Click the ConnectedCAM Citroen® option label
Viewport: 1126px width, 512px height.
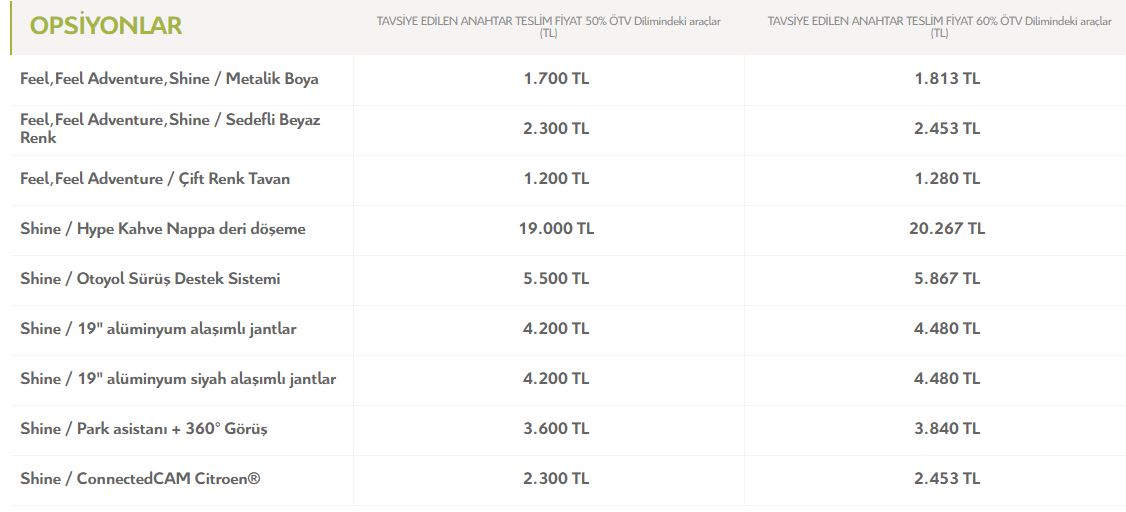(x=140, y=478)
